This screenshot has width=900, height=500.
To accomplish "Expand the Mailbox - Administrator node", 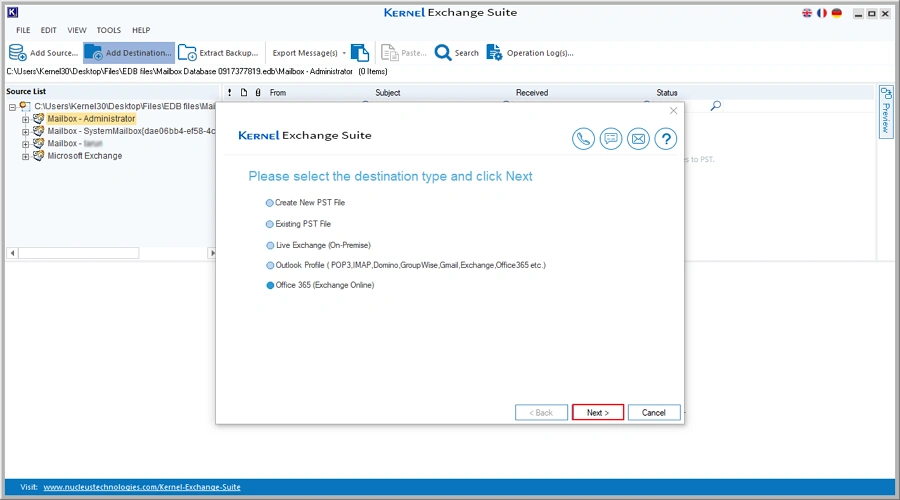I will pos(25,119).
